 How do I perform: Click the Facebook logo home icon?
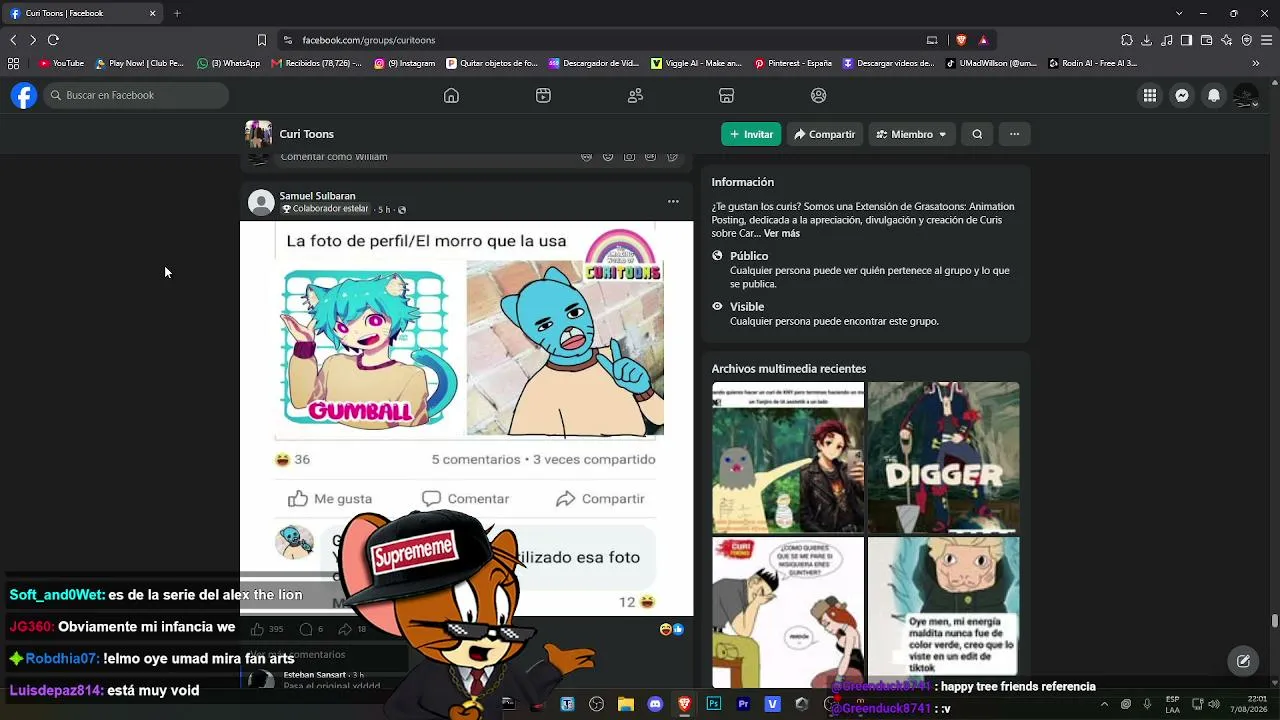point(24,95)
